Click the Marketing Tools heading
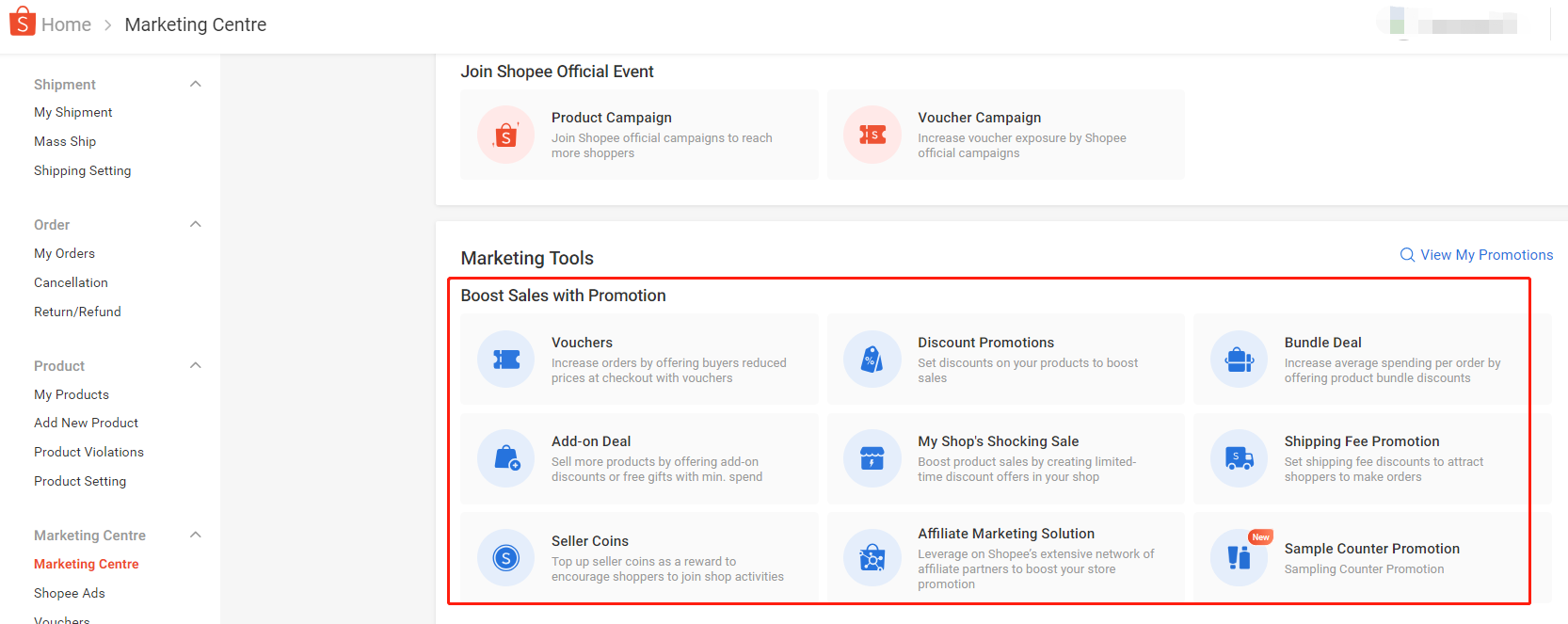 [x=527, y=258]
